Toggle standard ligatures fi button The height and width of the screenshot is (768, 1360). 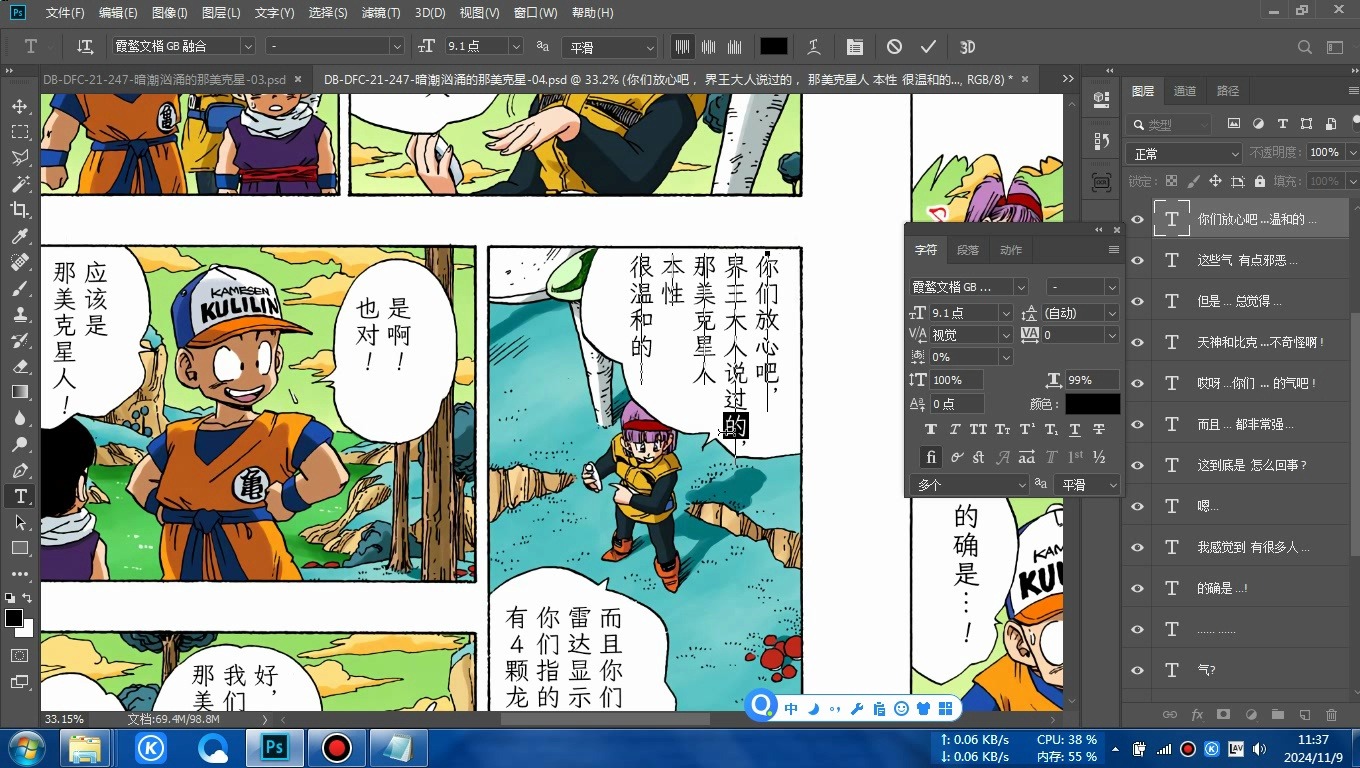(x=930, y=457)
